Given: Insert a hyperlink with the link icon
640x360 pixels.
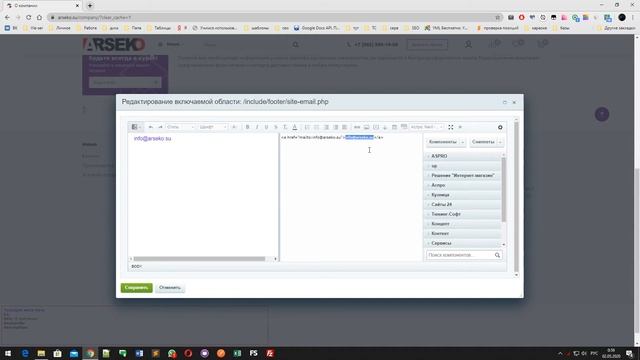Looking at the screenshot, I should [x=357, y=127].
